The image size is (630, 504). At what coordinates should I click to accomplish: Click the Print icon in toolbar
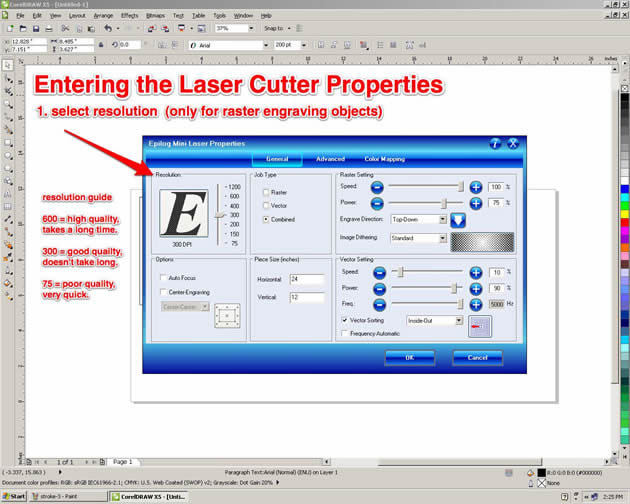pyautogui.click(x=49, y=29)
